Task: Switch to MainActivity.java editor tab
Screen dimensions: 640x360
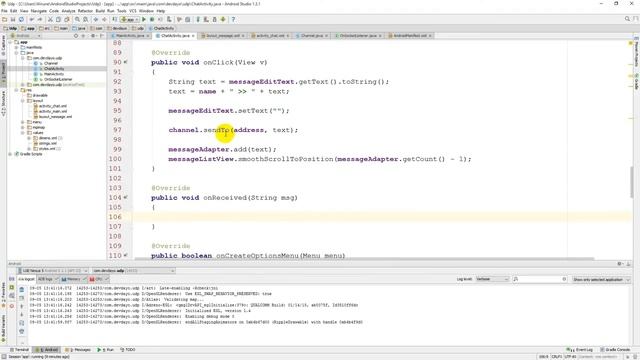Action: pos(130,36)
